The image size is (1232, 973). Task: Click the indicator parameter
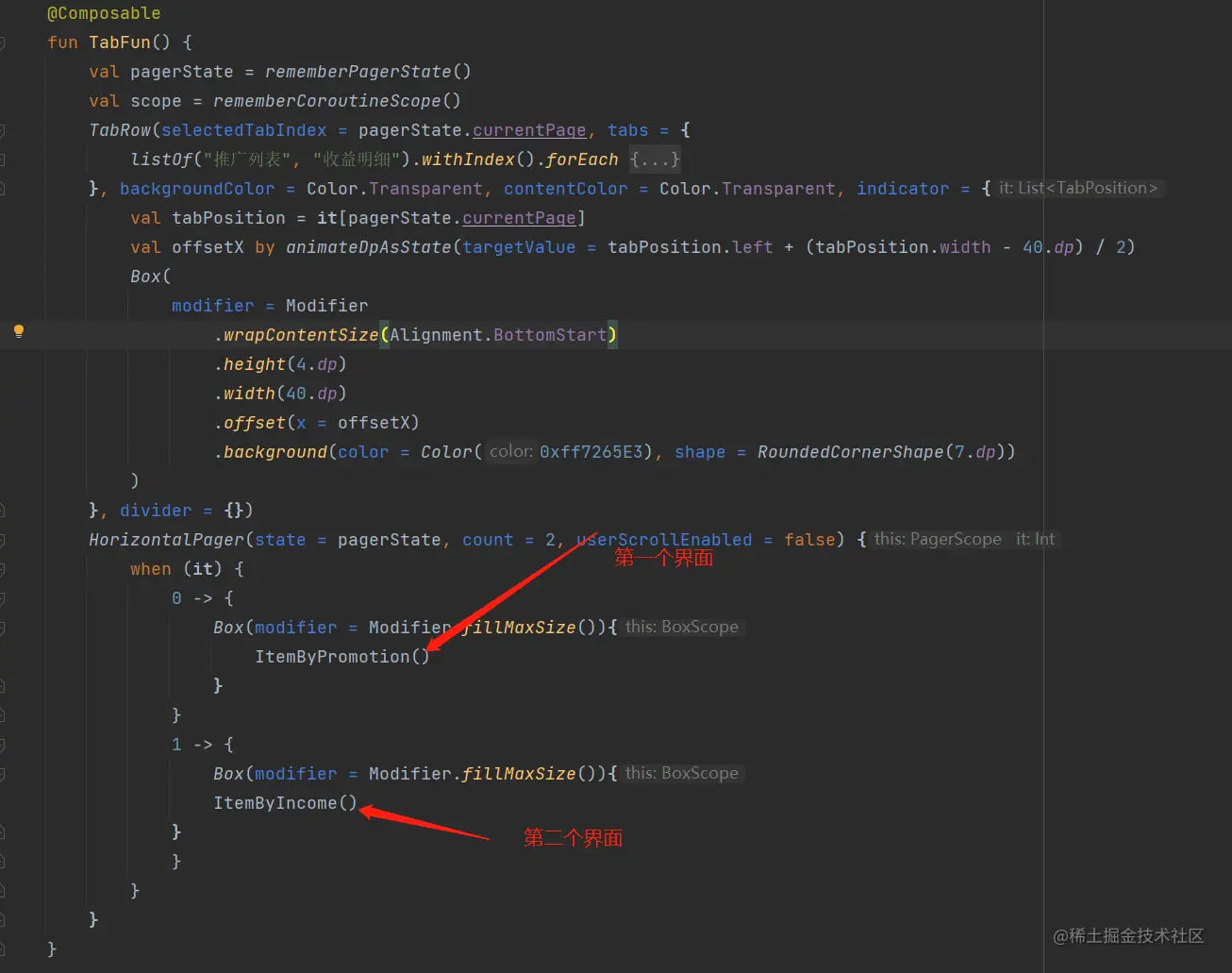tap(903, 189)
